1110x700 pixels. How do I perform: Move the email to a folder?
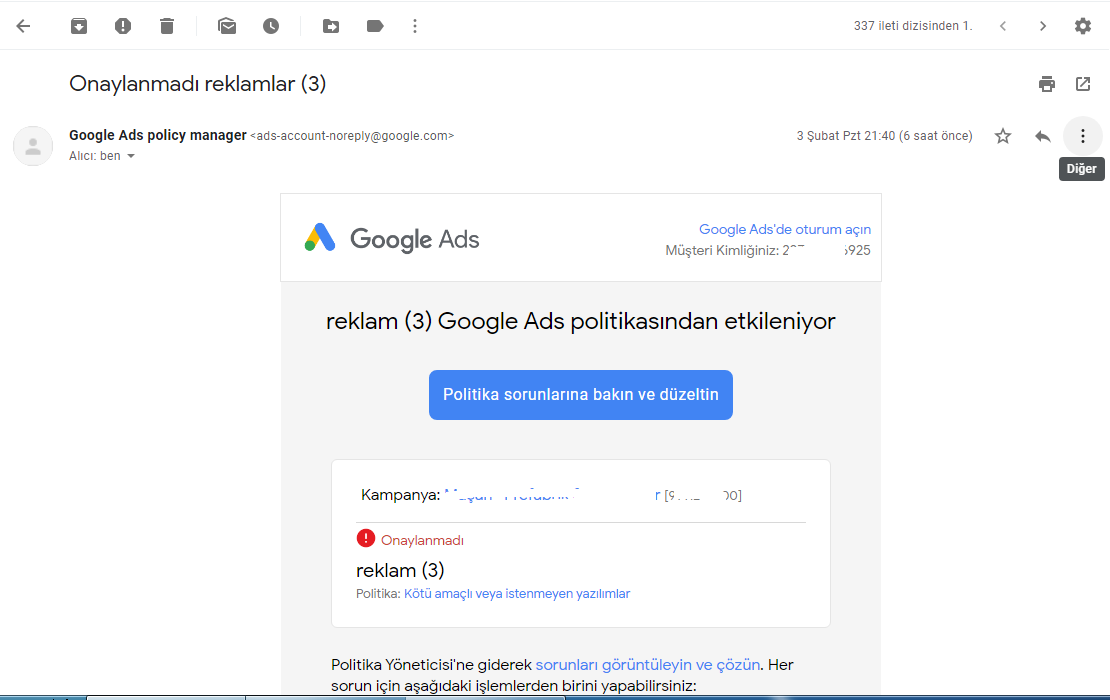[331, 26]
